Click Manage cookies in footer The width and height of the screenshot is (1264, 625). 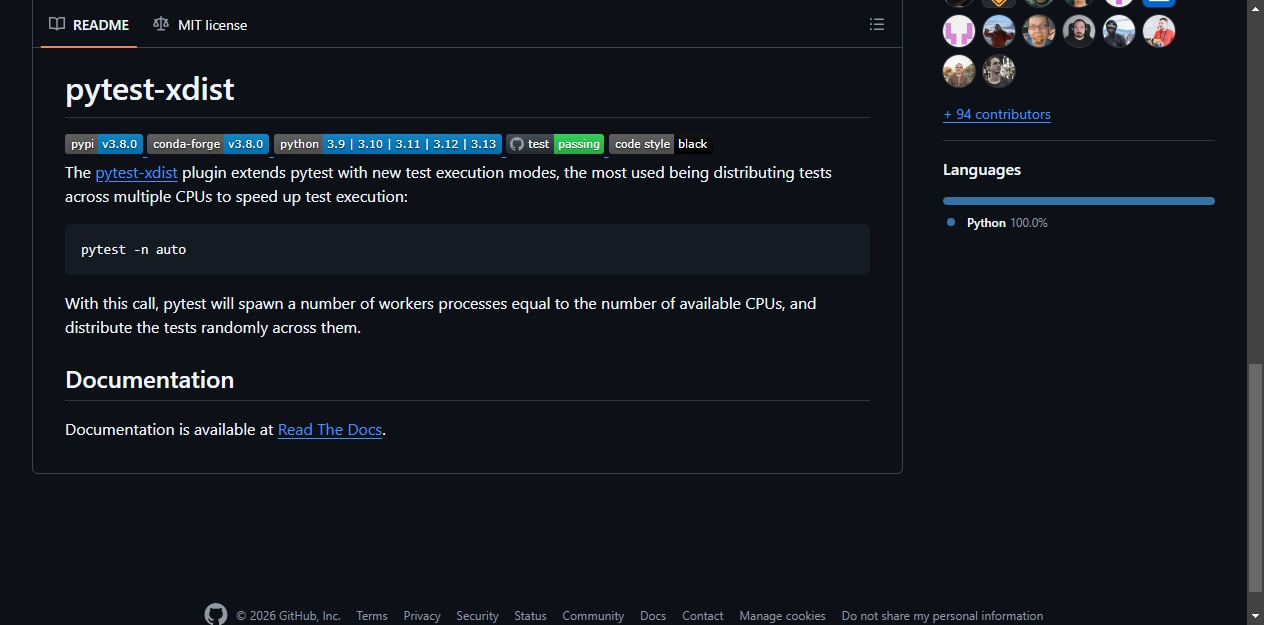pos(783,616)
